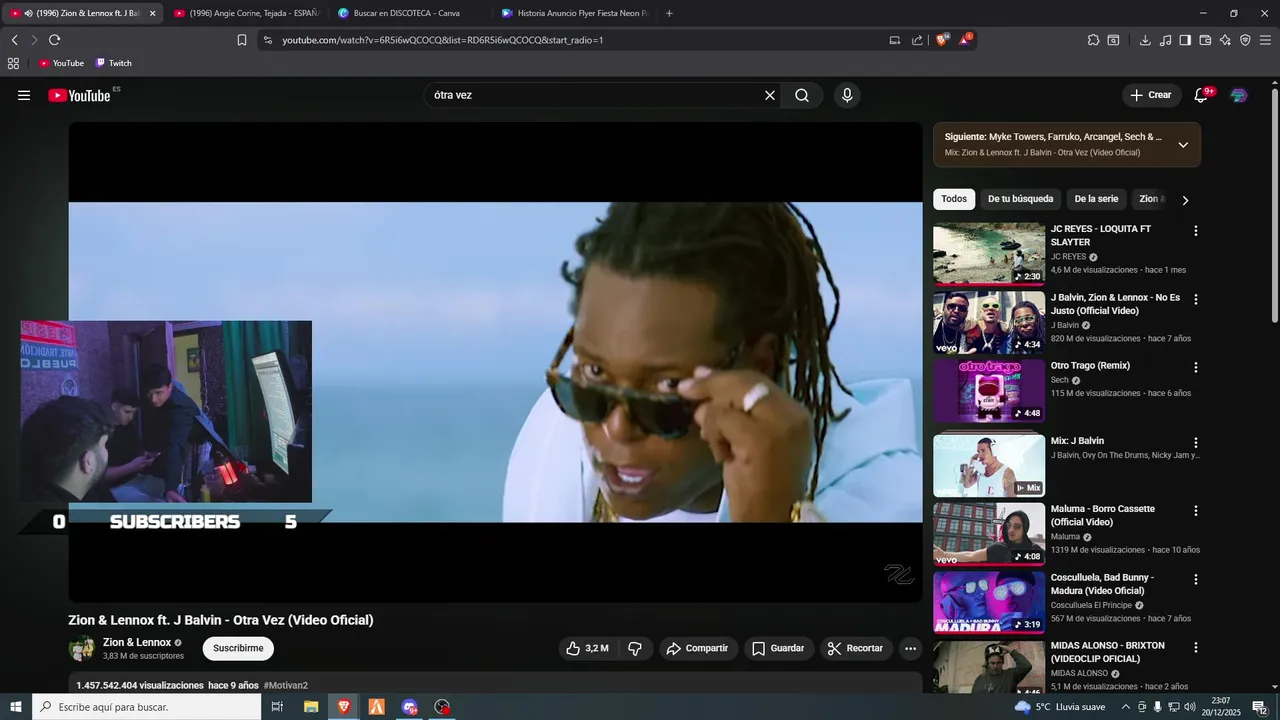Open options menu for Borro Cassette
Screen dimensions: 1280x720
(x=1195, y=511)
